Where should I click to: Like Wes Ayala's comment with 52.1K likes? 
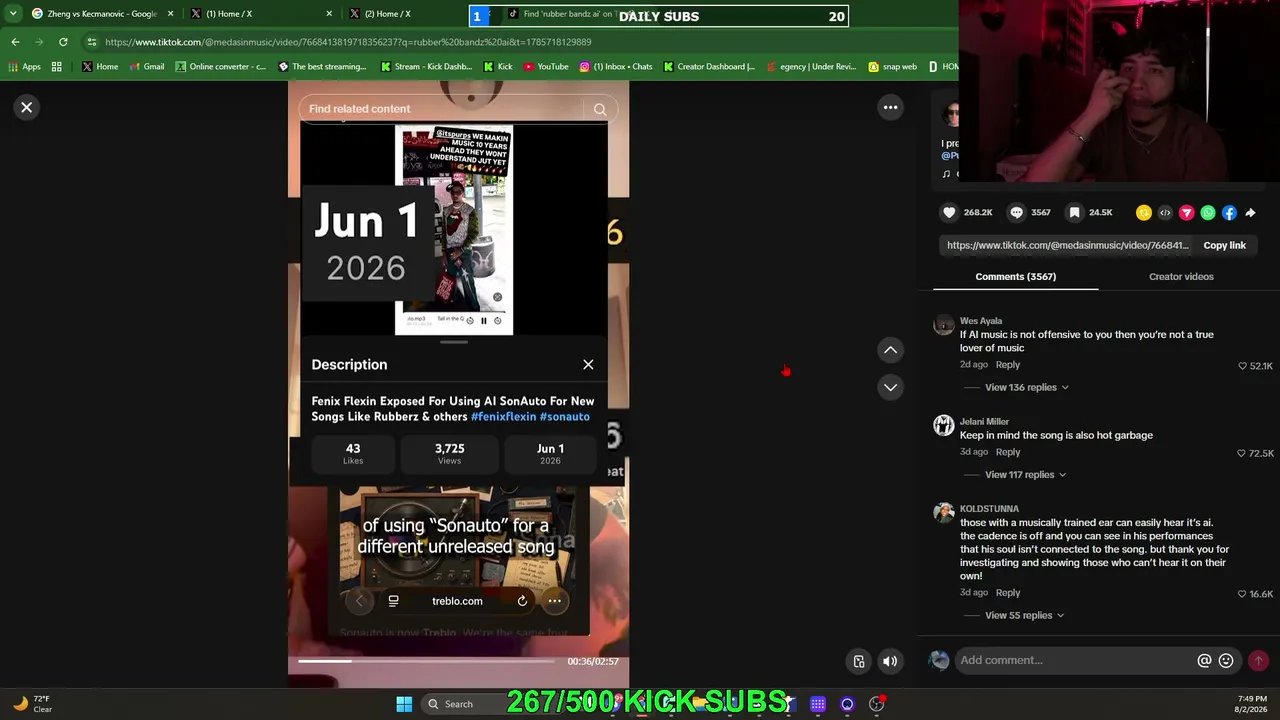[1242, 366]
